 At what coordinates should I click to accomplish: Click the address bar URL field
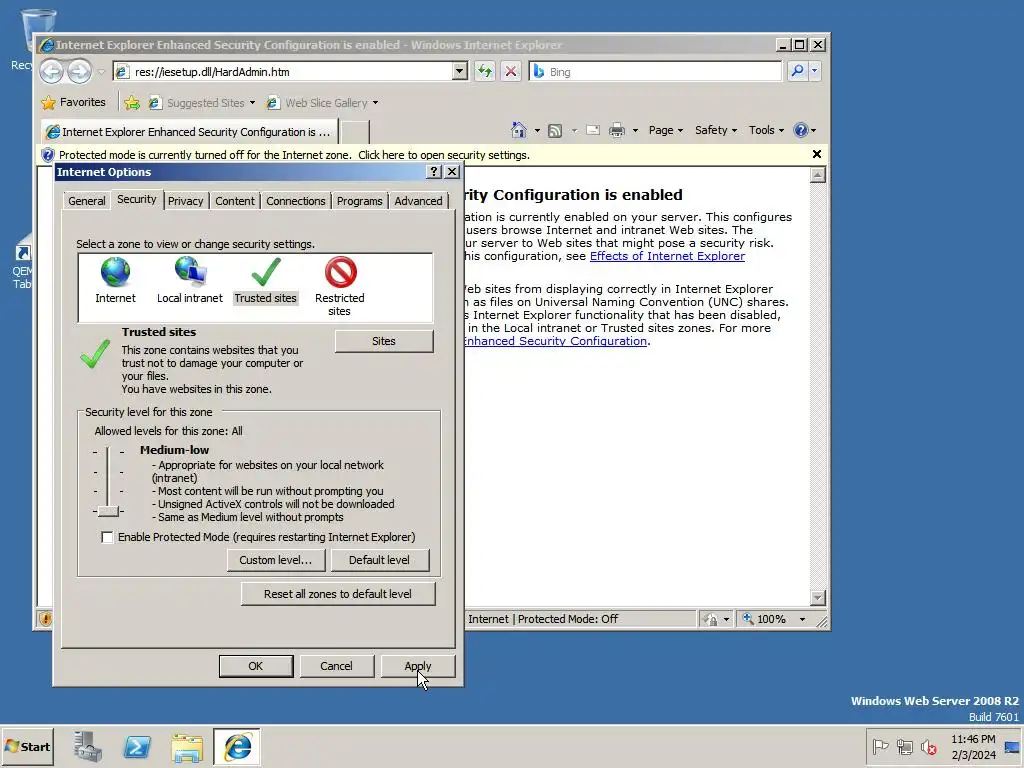point(283,71)
